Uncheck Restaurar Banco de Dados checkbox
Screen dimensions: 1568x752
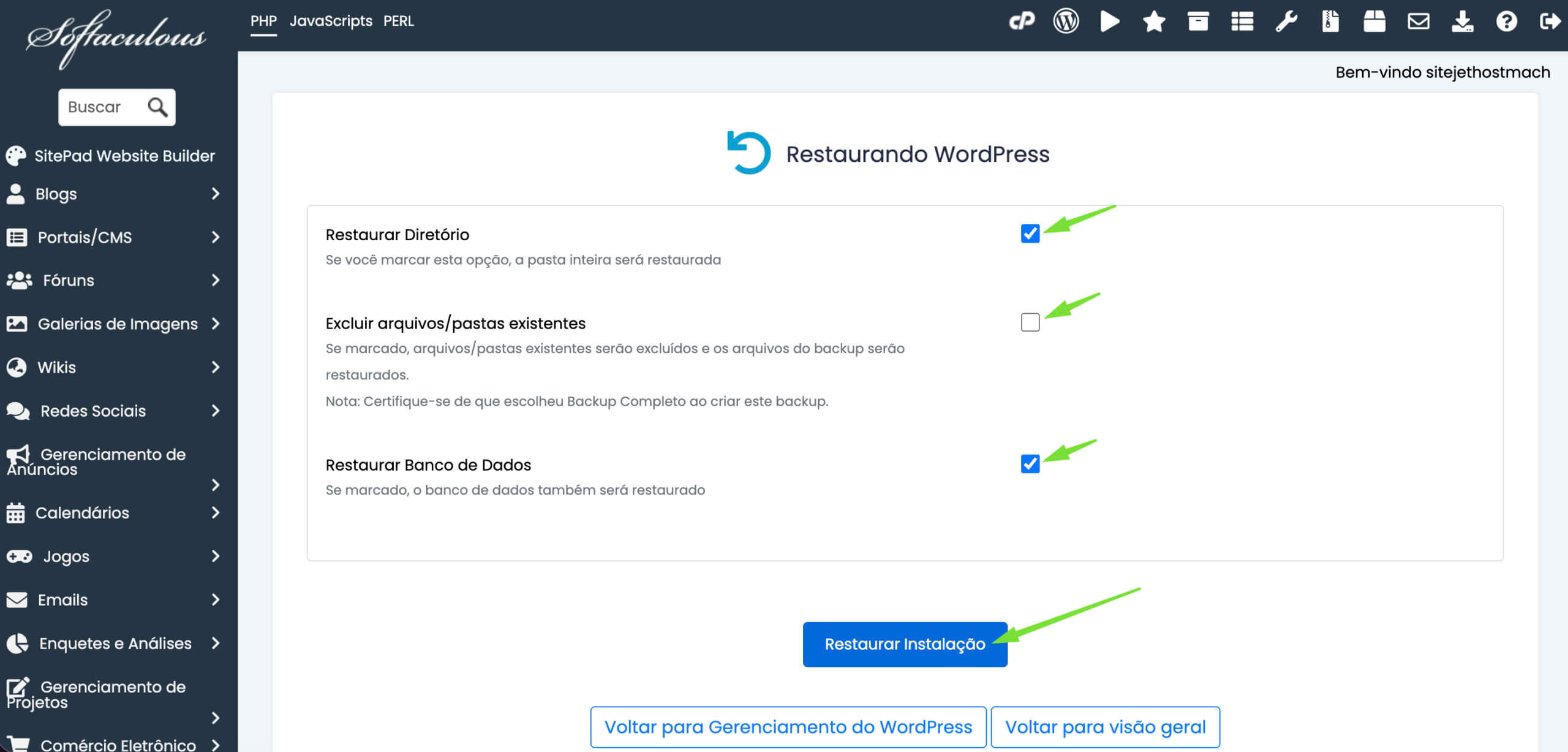(x=1030, y=464)
